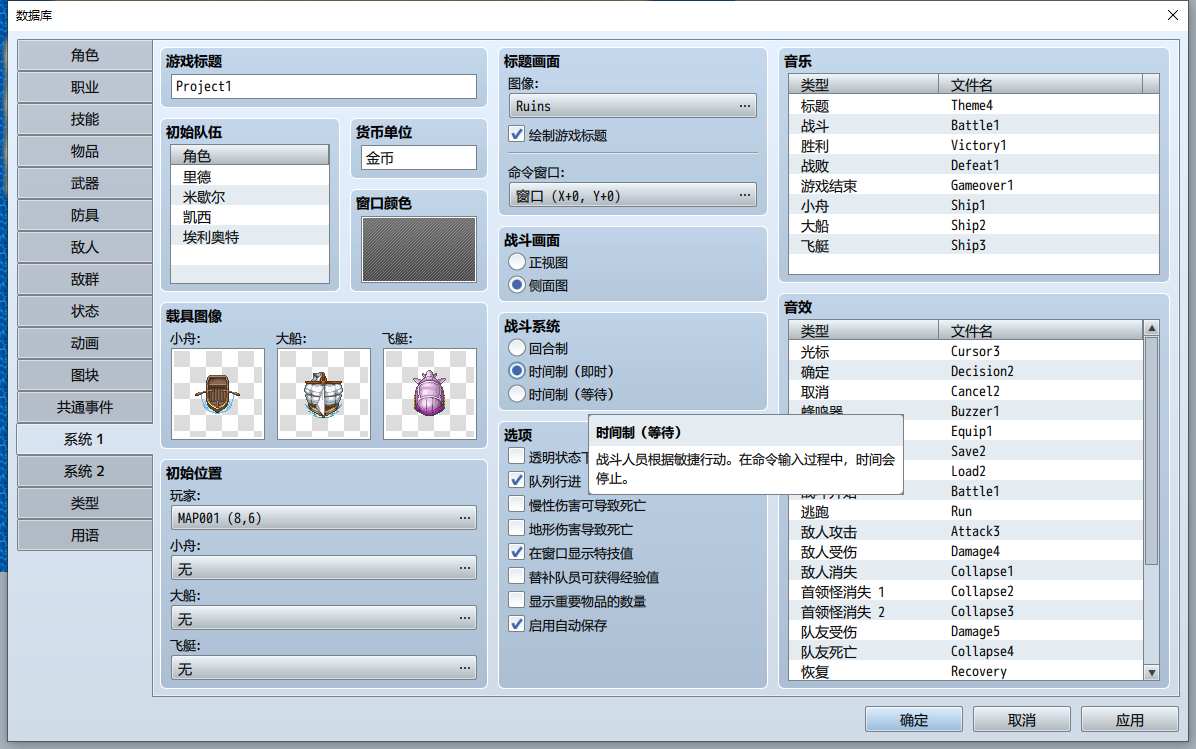Select the 回合制 battle system

point(517,348)
